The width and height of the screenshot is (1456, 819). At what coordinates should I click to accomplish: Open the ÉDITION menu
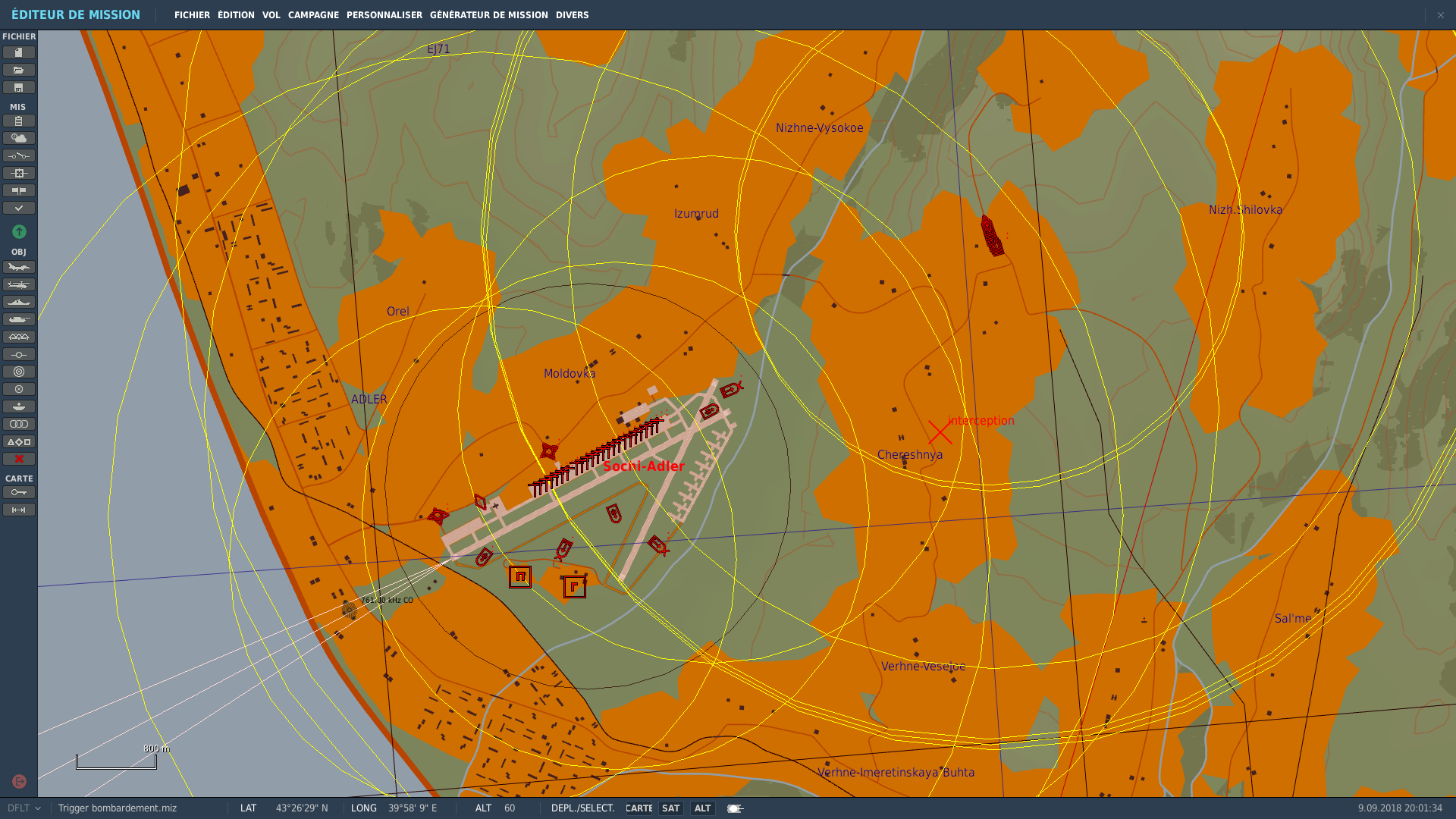pos(236,15)
